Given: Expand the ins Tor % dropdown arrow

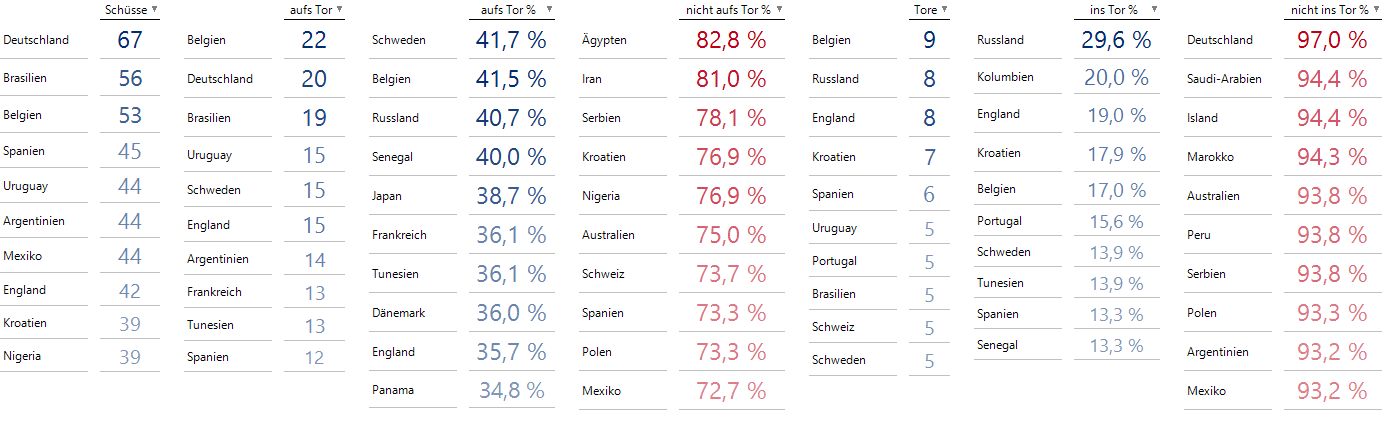Looking at the screenshot, I should coord(1155,9).
